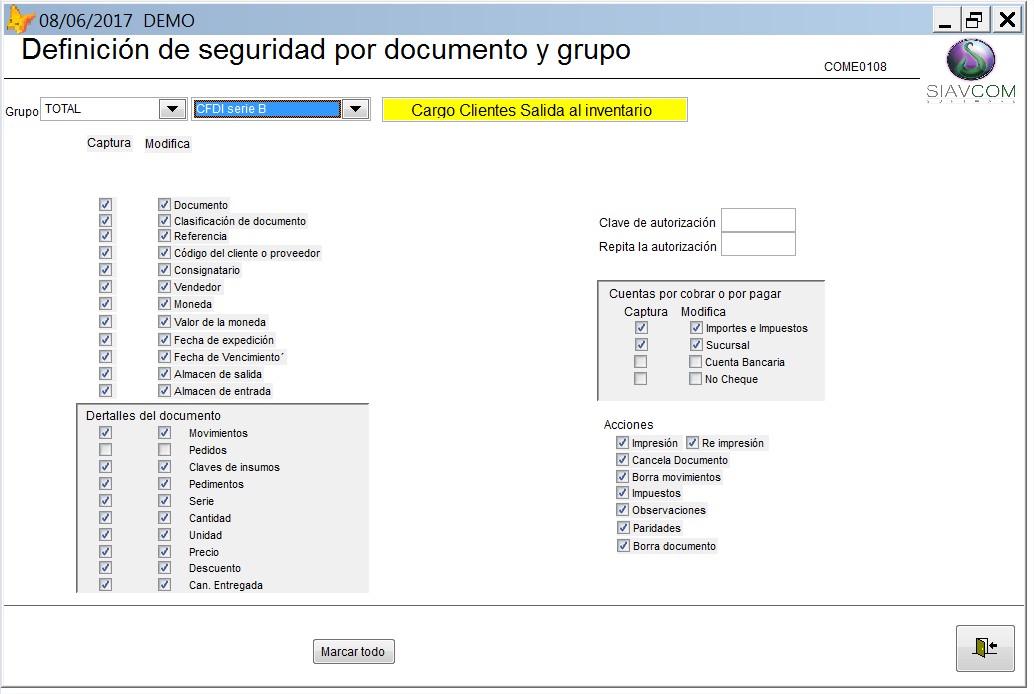Uncheck the Borra documento checkbox
Viewport: 1034px width, 694px height.
click(623, 546)
